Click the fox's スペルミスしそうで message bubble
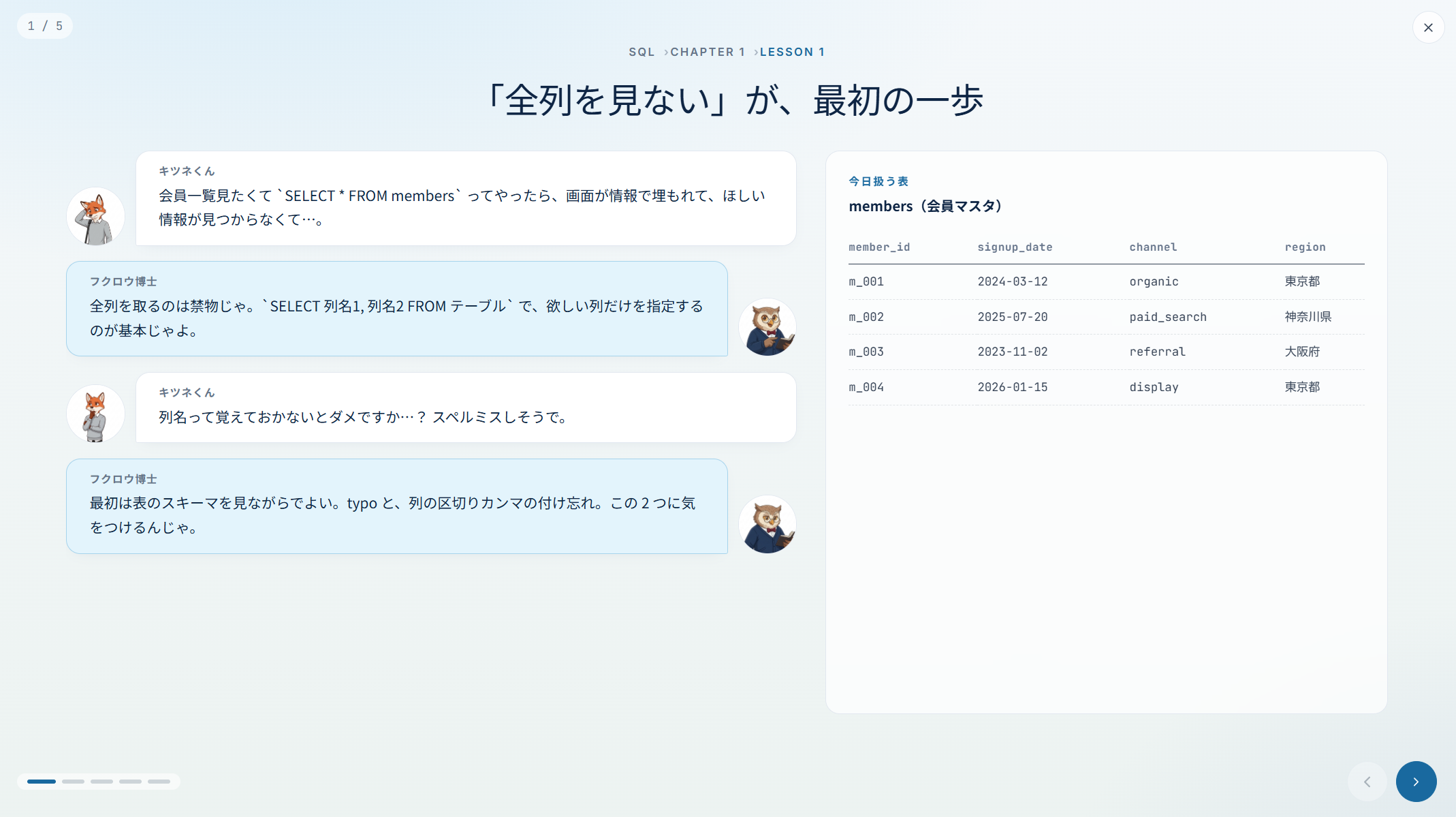 click(x=466, y=407)
